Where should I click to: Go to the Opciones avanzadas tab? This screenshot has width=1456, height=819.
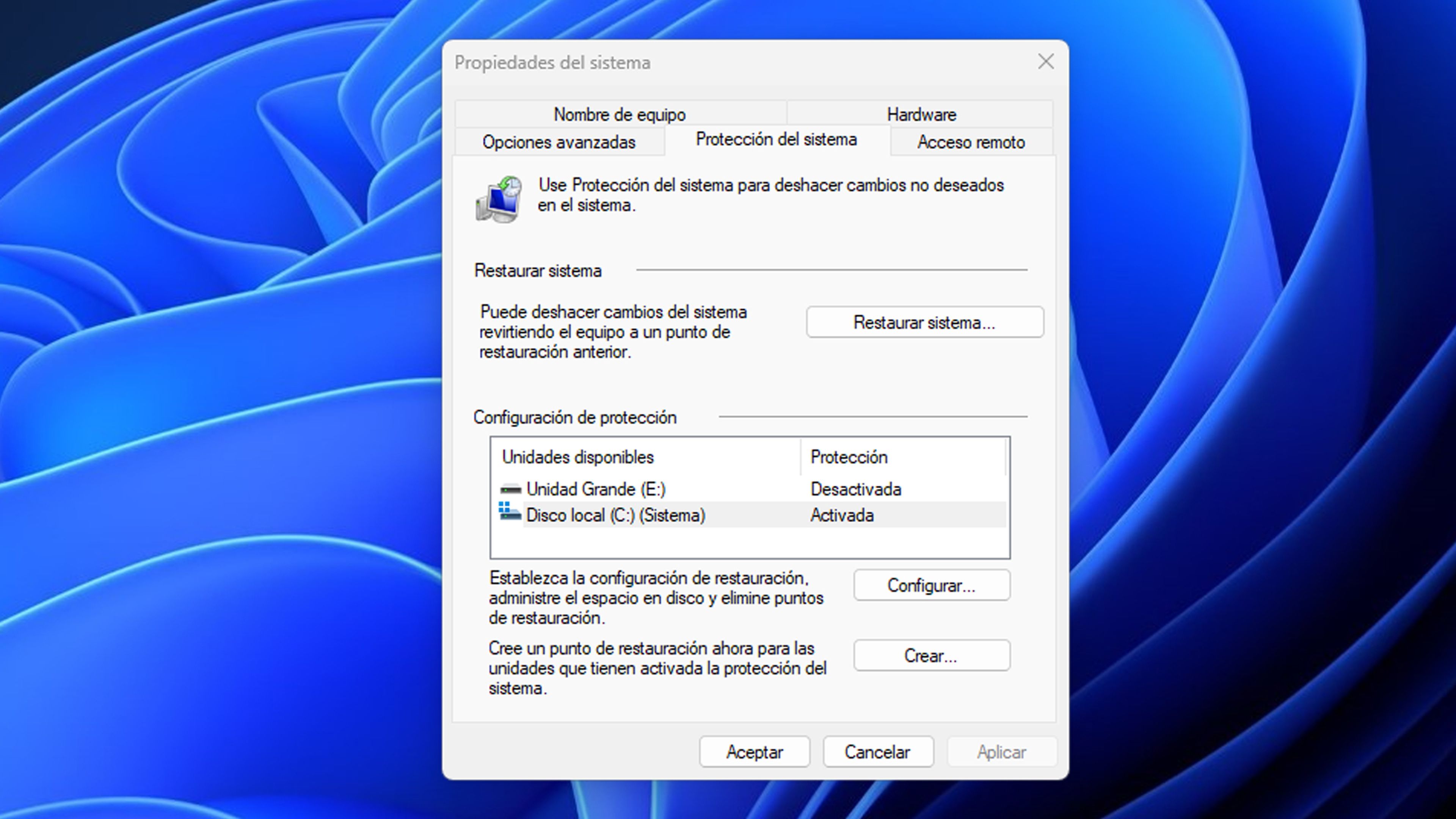[x=559, y=142]
